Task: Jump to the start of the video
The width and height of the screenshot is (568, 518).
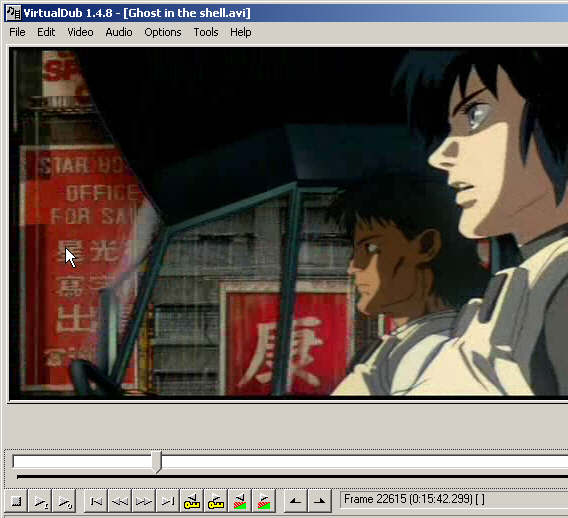Action: click(x=96, y=501)
